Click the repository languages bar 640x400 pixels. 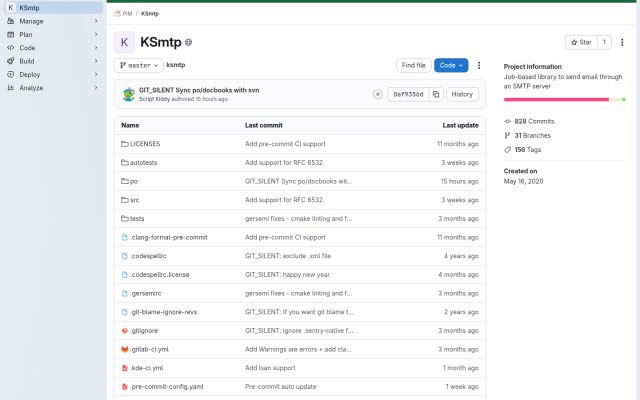(564, 100)
